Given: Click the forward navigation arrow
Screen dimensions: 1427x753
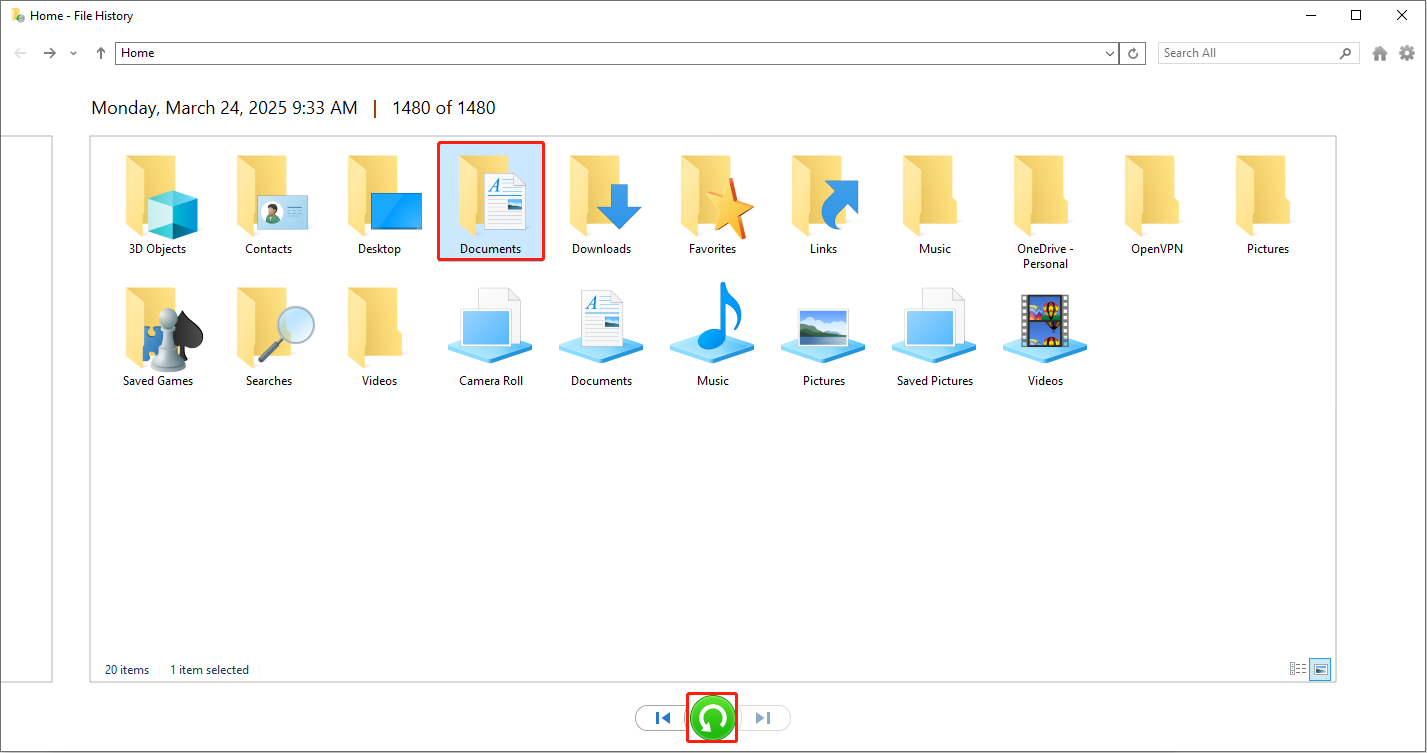Looking at the screenshot, I should [49, 52].
